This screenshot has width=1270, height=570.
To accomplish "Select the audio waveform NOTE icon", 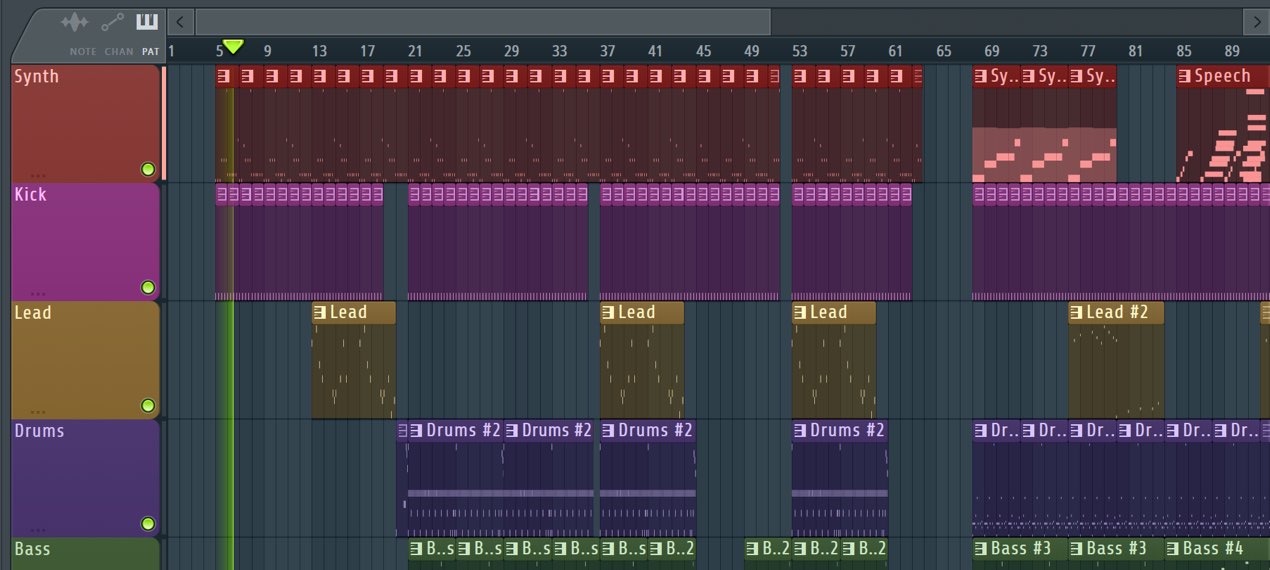I will point(75,22).
